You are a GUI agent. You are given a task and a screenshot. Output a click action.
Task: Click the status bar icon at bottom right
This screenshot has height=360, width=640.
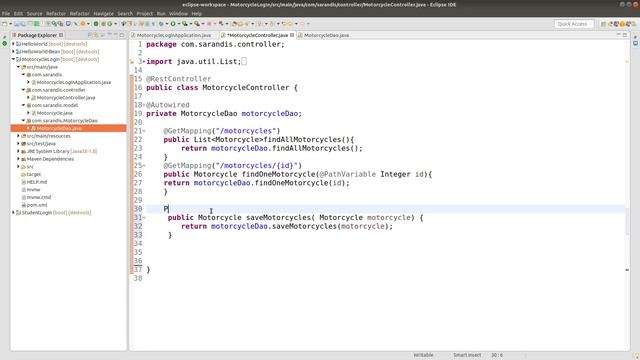coord(636,356)
